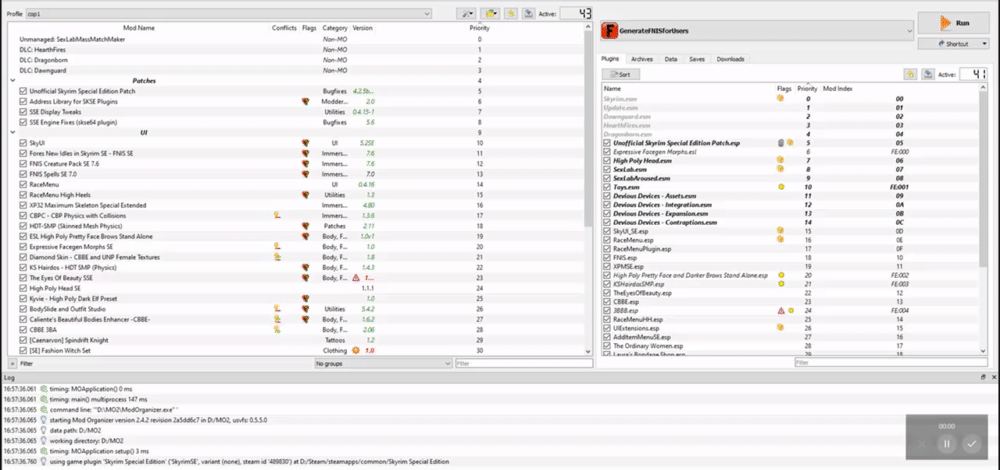Select the DLC: Dragonborn row
The width and height of the screenshot is (1000, 470).
pos(297,60)
